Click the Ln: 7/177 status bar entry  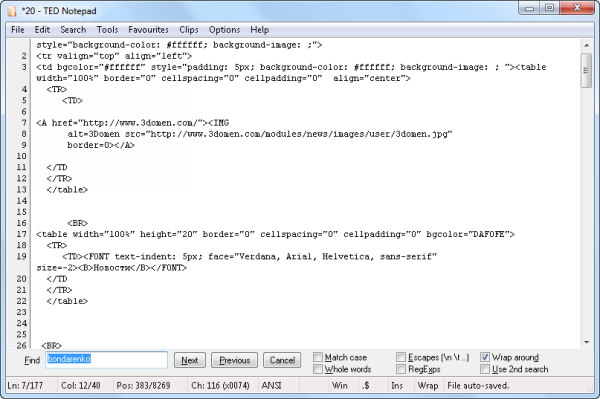coord(25,386)
